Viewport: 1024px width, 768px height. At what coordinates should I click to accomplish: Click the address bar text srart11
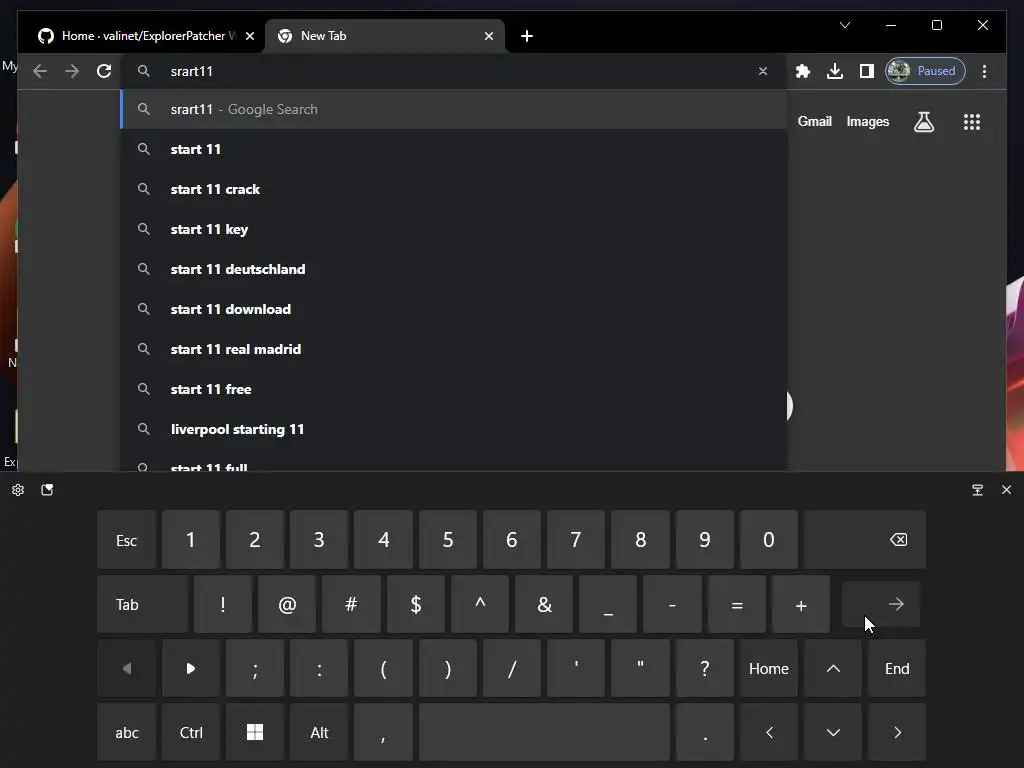[x=191, y=71]
